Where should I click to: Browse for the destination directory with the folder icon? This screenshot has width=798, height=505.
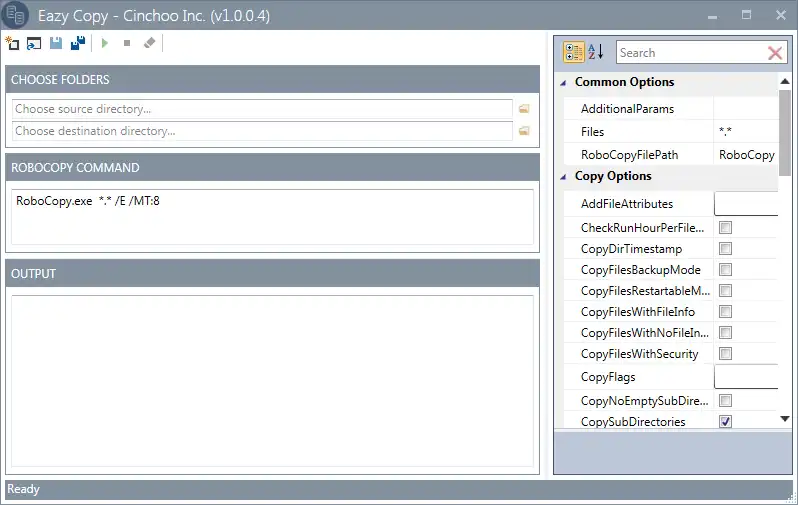(524, 131)
